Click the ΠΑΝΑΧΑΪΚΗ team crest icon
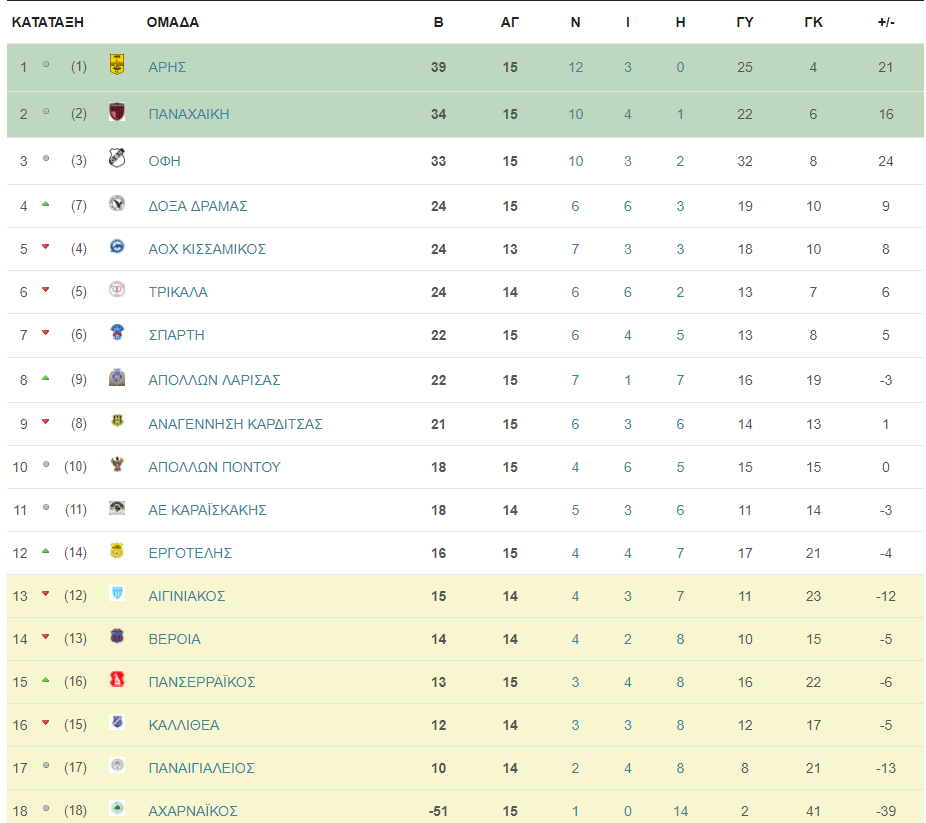Screen dimensions: 926x823 [117, 111]
